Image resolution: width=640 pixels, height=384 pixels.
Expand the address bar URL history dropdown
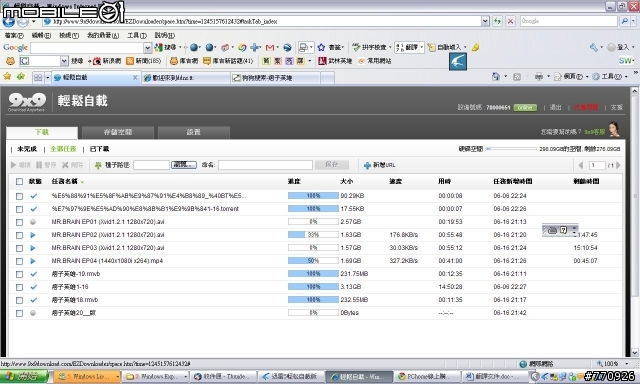coord(485,21)
